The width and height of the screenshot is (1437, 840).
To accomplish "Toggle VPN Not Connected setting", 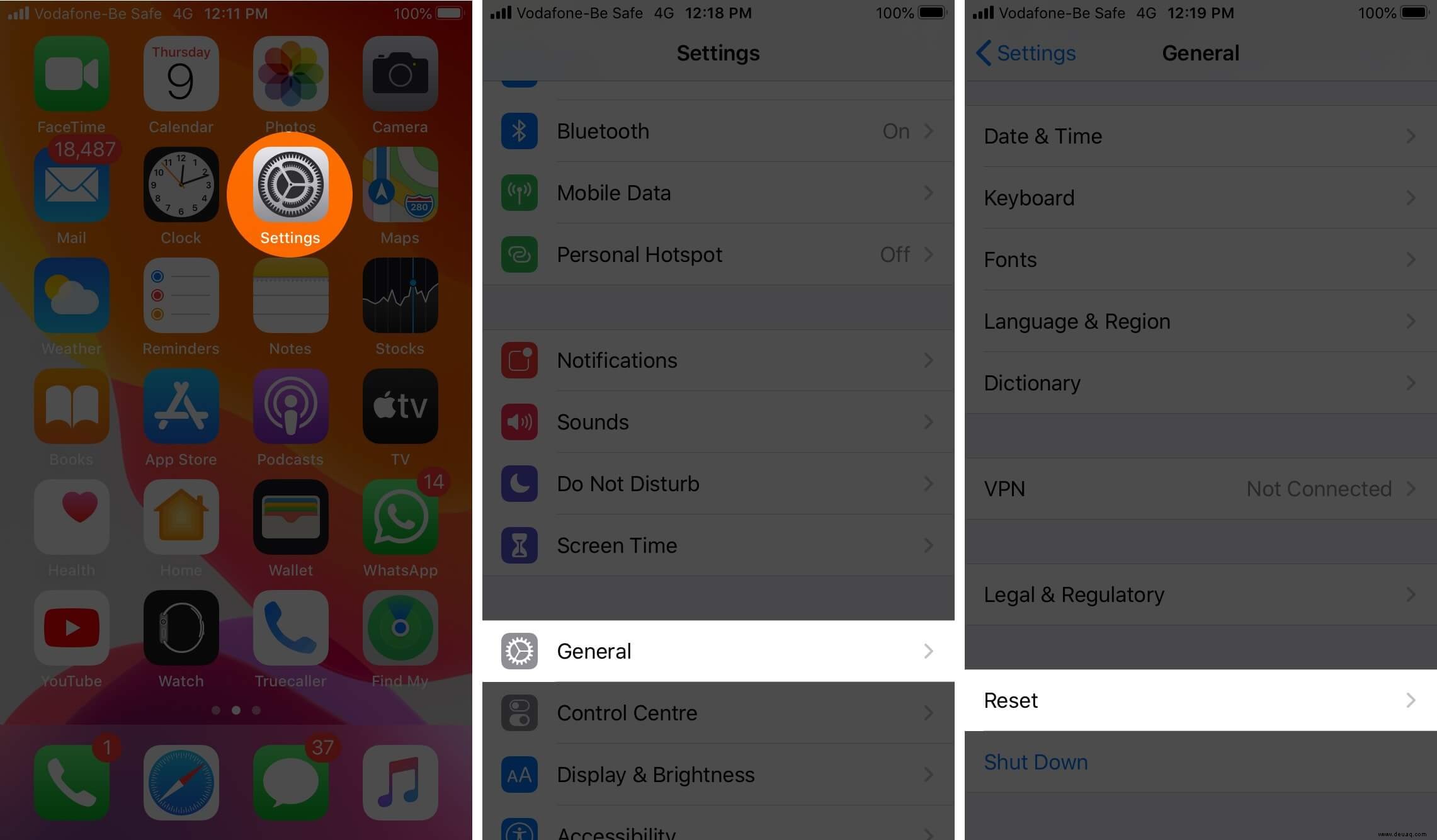I will tap(1200, 488).
